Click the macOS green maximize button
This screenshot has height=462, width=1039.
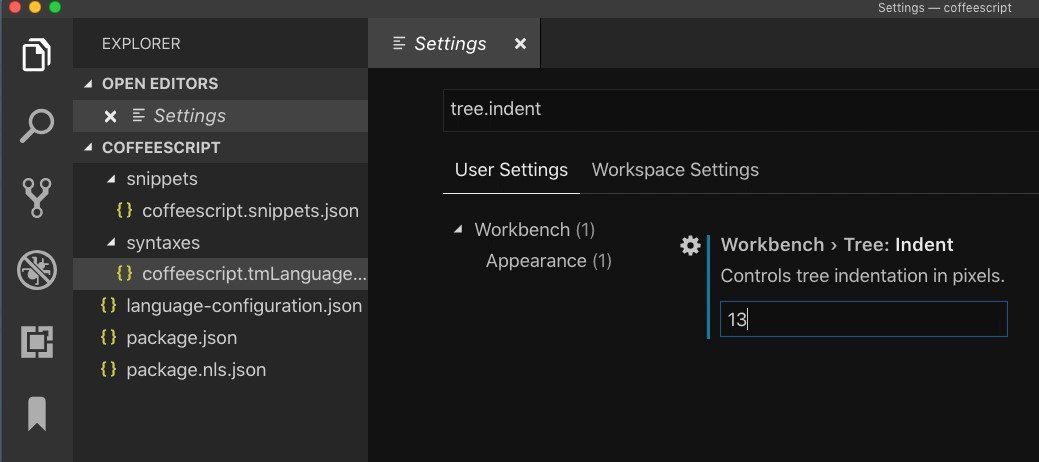(x=56, y=7)
